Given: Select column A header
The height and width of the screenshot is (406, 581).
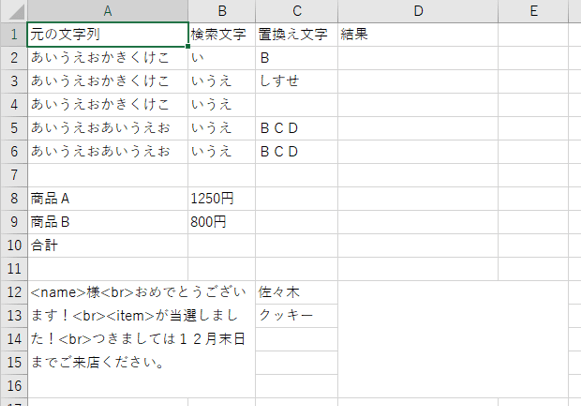Looking at the screenshot, I should tap(107, 11).
